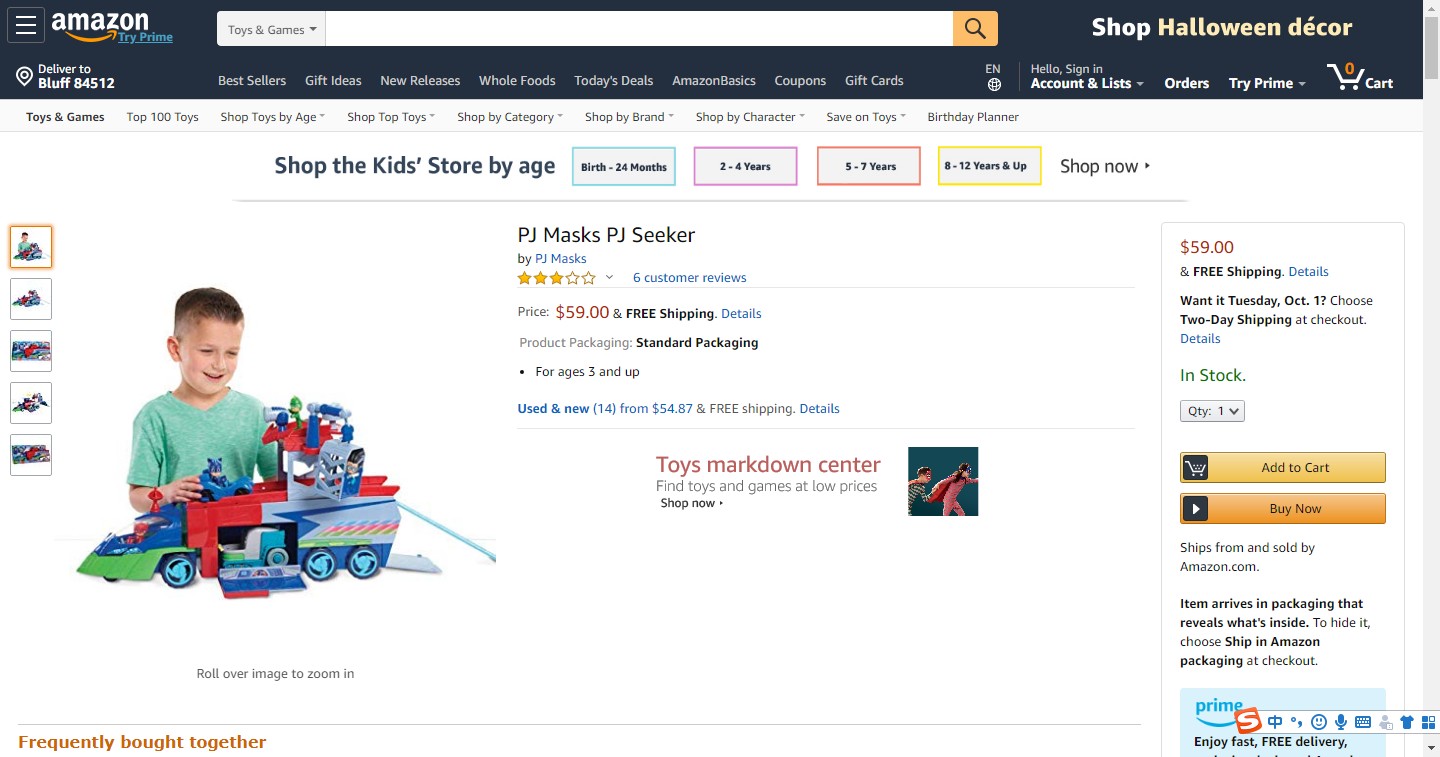This screenshot has height=757, width=1440.
Task: Click the language globe icon
Action: [x=993, y=85]
